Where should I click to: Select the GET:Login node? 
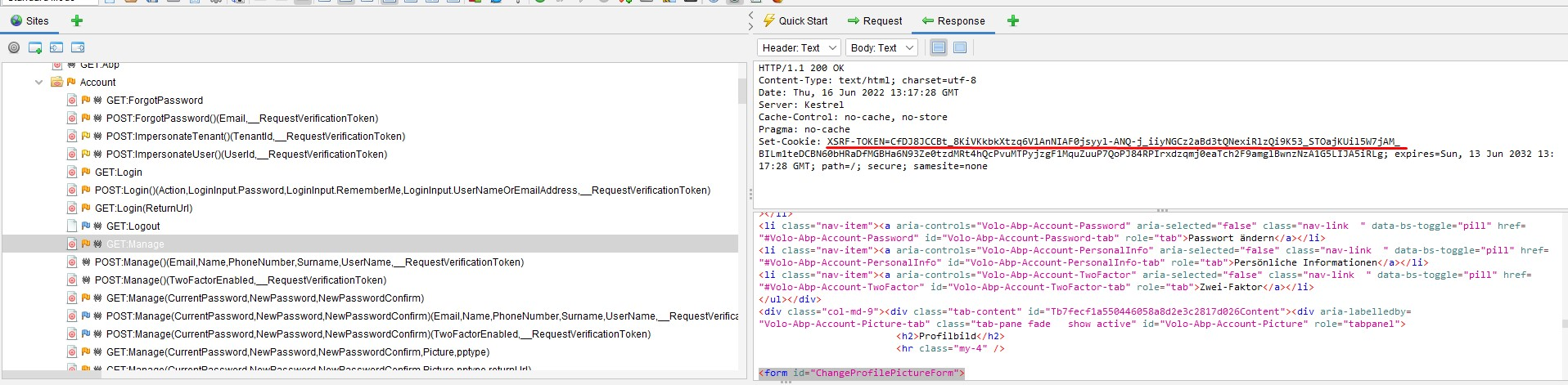(118, 172)
